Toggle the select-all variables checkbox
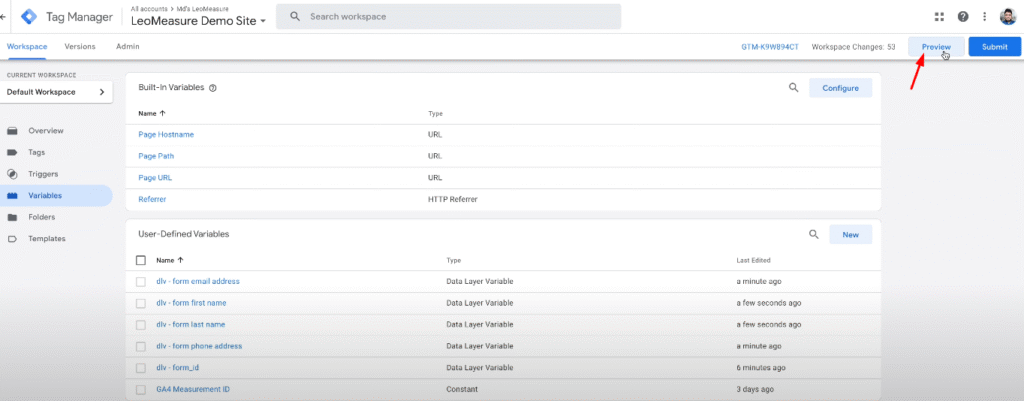1024x401 pixels. click(x=141, y=260)
